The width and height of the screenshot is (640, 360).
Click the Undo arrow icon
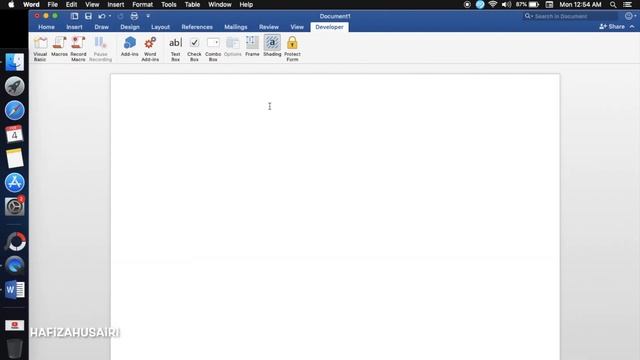pyautogui.click(x=102, y=16)
